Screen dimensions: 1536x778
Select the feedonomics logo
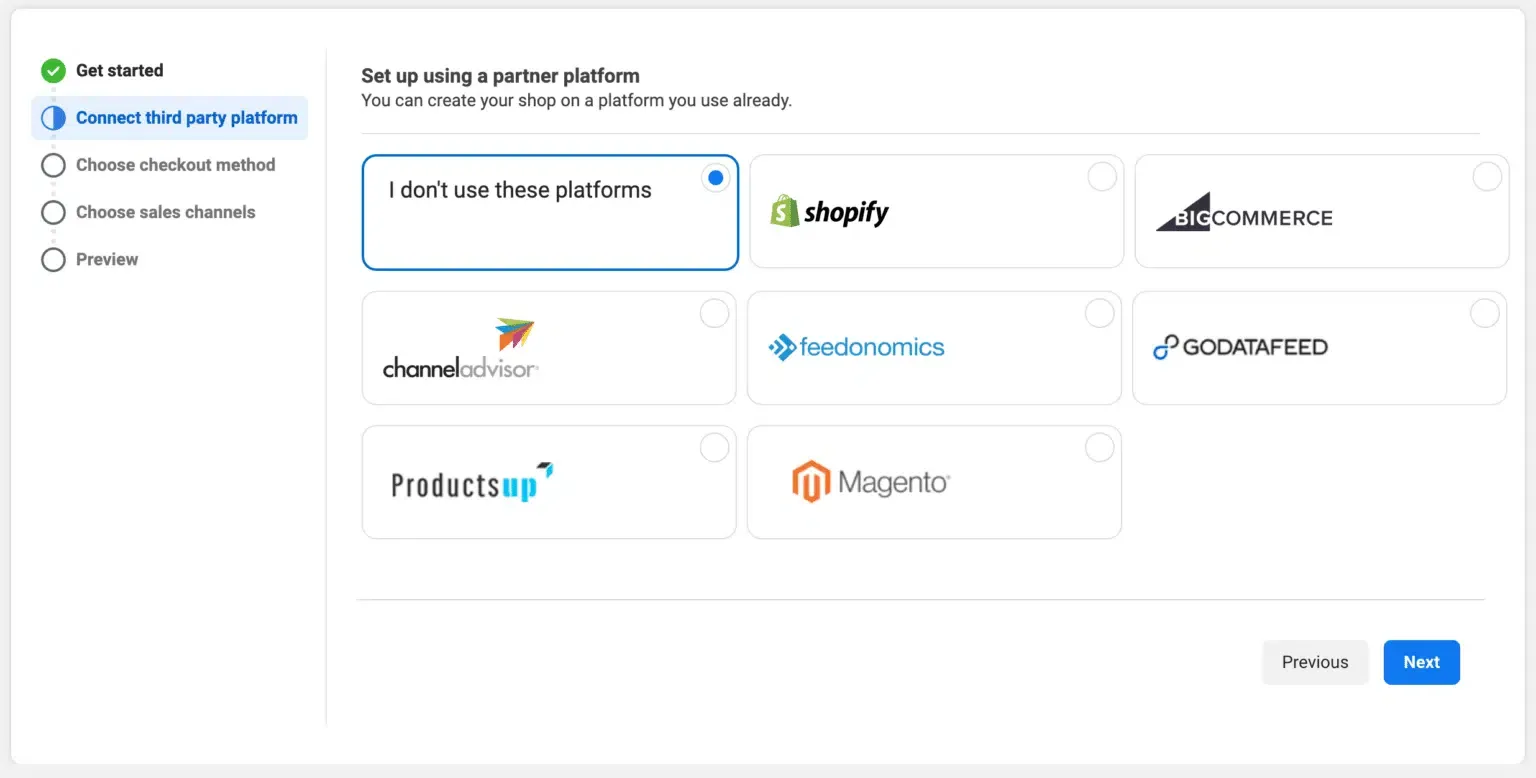point(856,347)
